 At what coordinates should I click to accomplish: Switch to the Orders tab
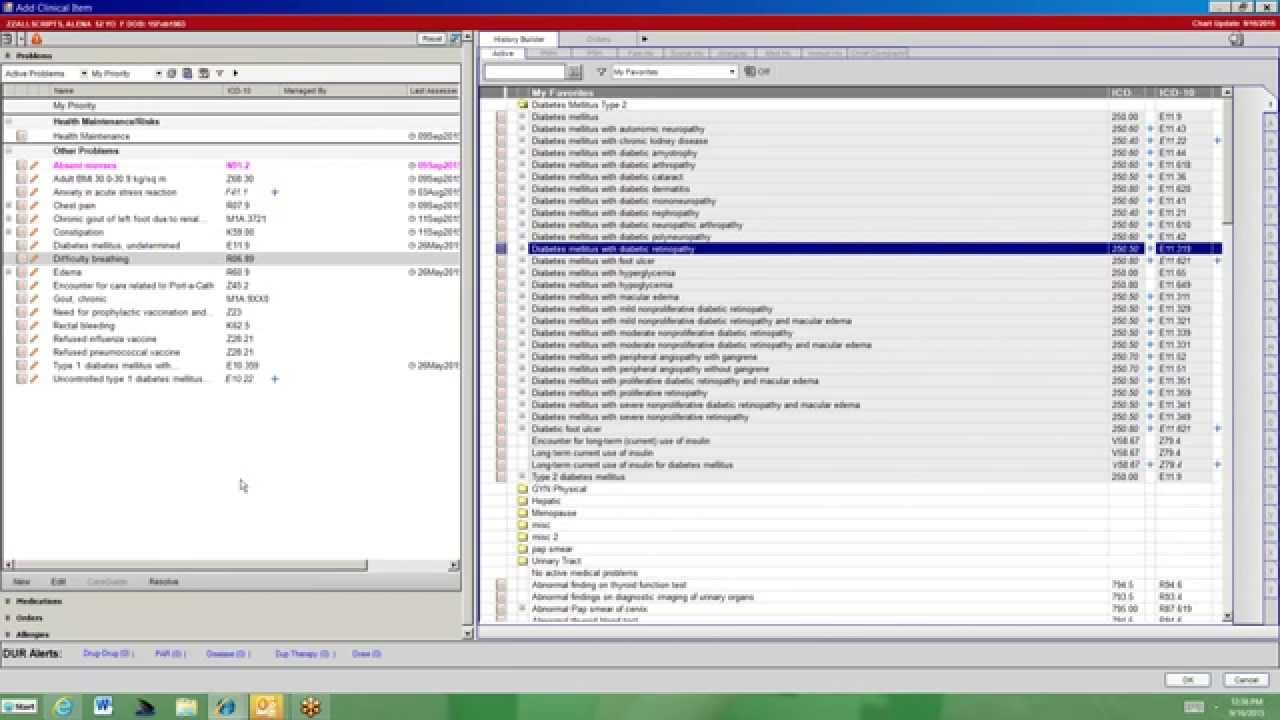coord(598,39)
